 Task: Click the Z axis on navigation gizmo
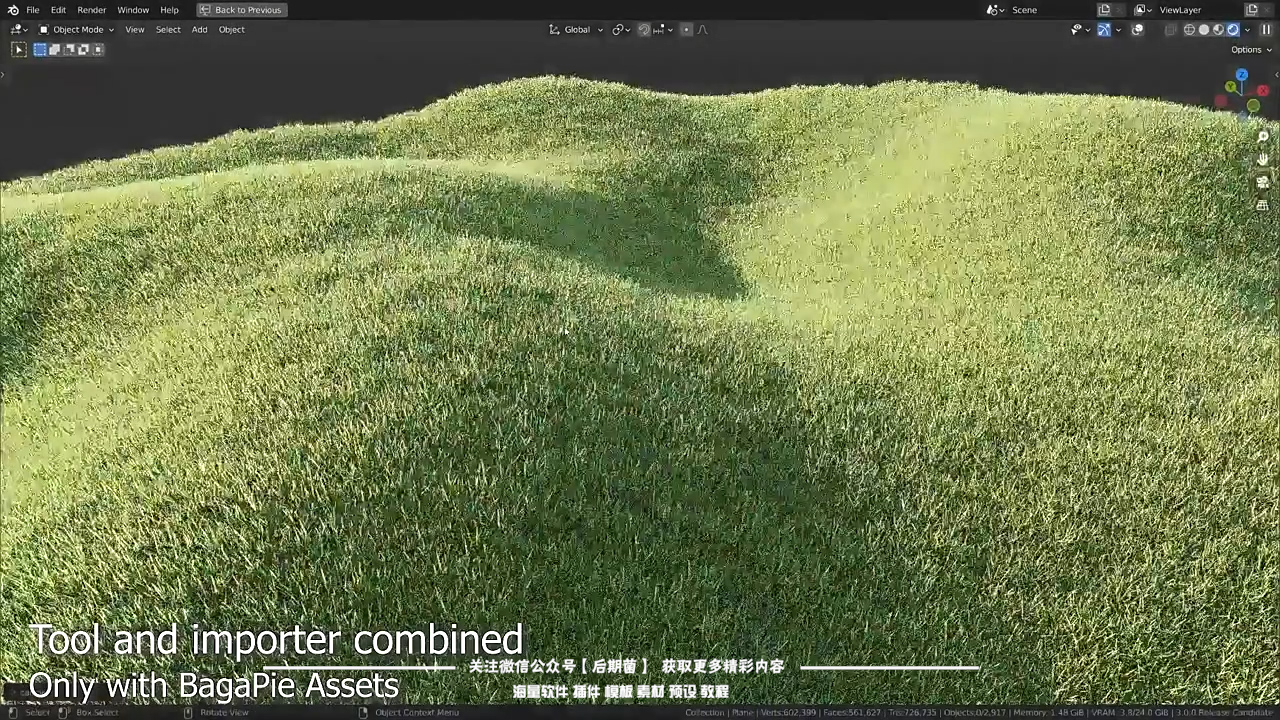pyautogui.click(x=1241, y=75)
